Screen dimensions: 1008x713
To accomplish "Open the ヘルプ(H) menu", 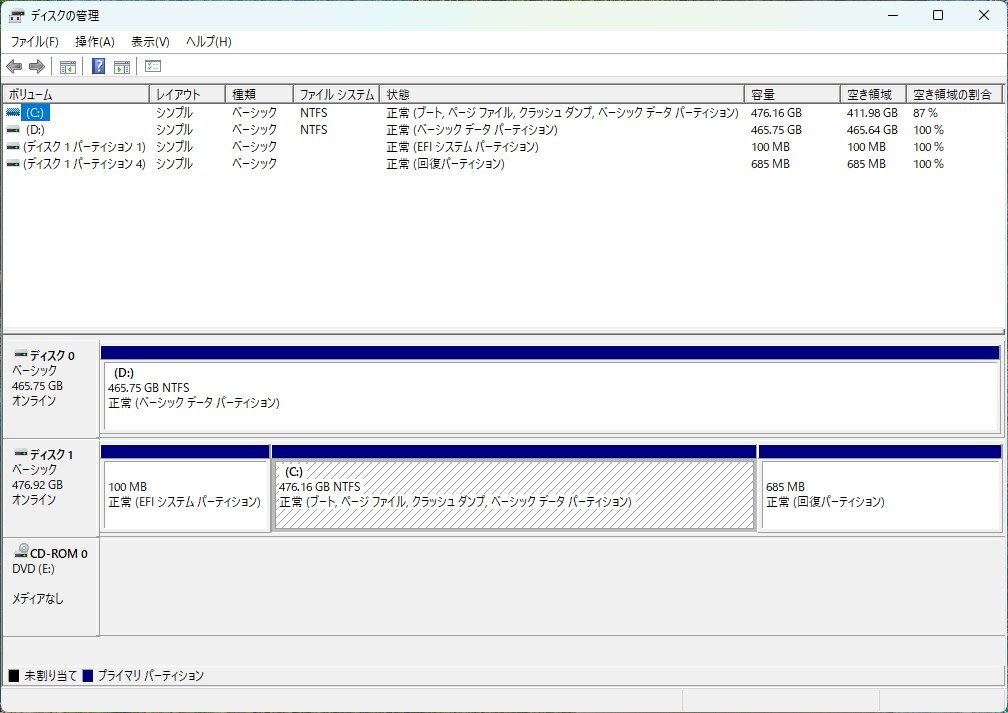I will pos(208,42).
